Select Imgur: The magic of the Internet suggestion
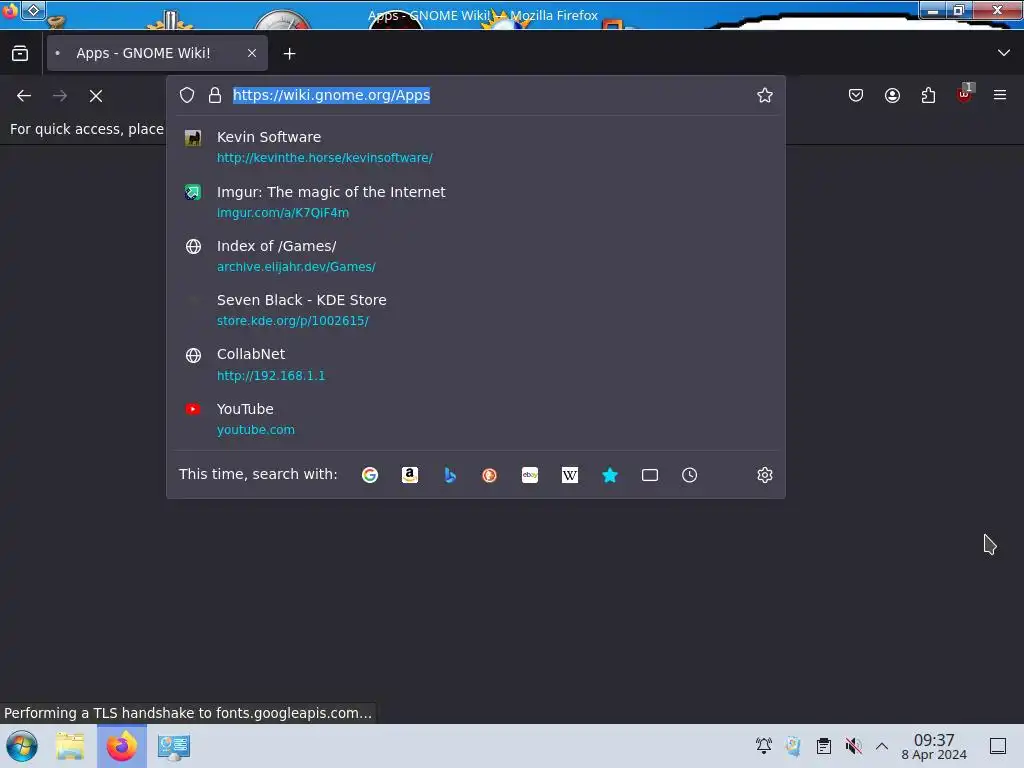Image resolution: width=1024 pixels, height=768 pixels. [476, 202]
